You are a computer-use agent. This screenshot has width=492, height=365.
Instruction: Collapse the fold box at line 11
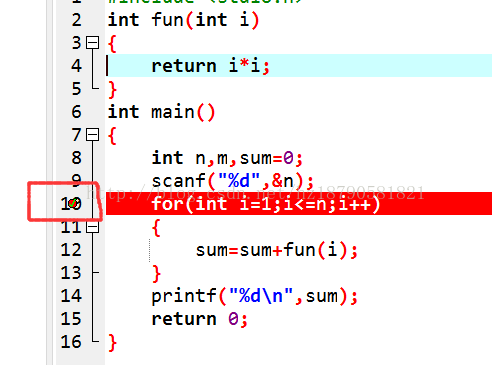92,227
